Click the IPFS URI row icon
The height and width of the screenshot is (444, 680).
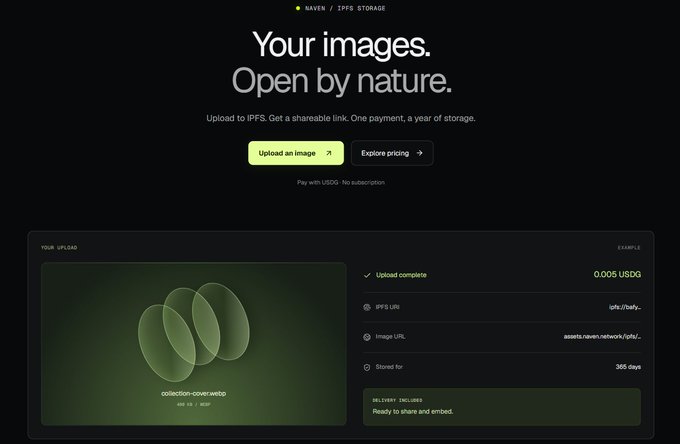(x=367, y=307)
